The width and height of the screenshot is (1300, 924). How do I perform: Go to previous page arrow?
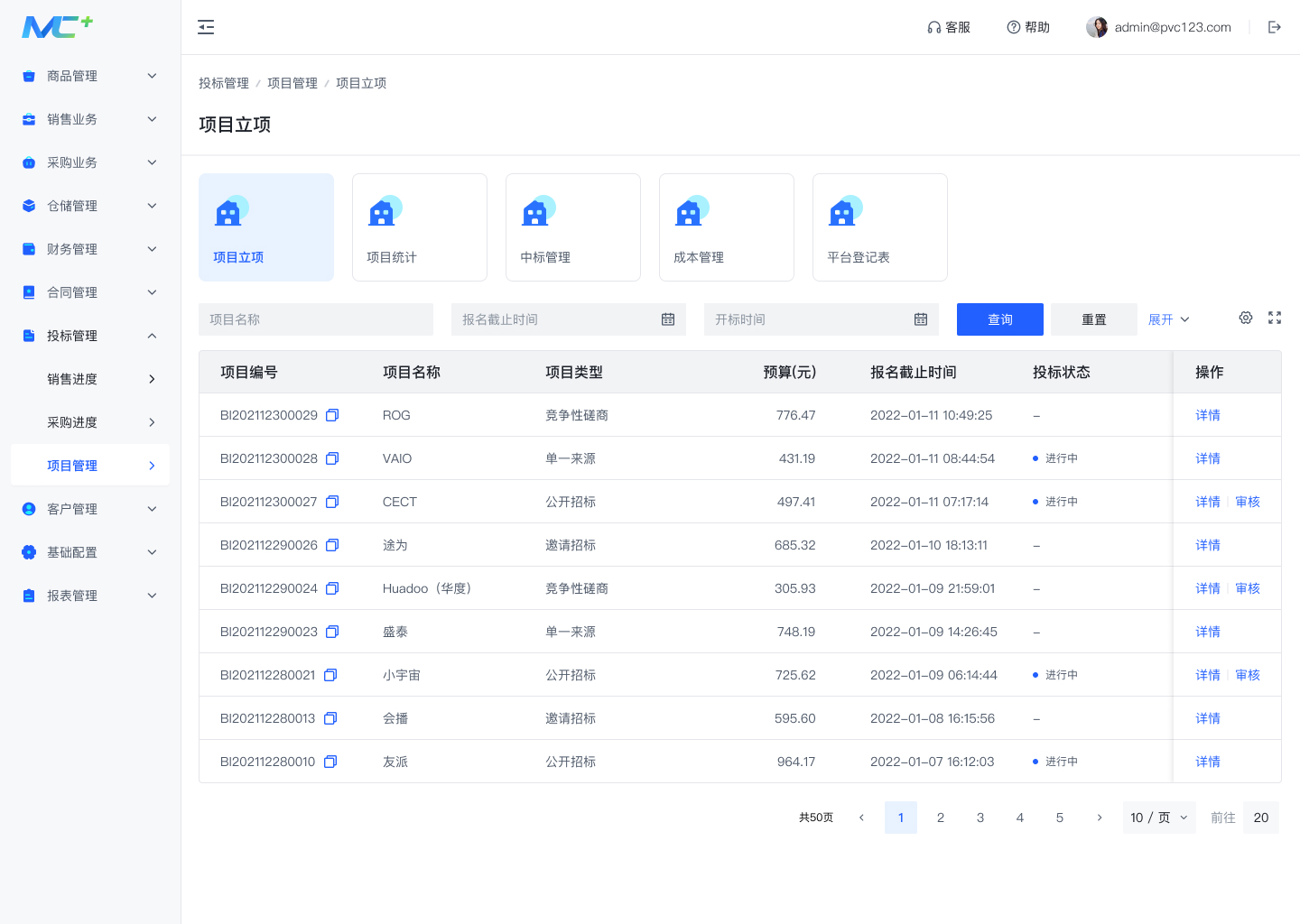861,818
